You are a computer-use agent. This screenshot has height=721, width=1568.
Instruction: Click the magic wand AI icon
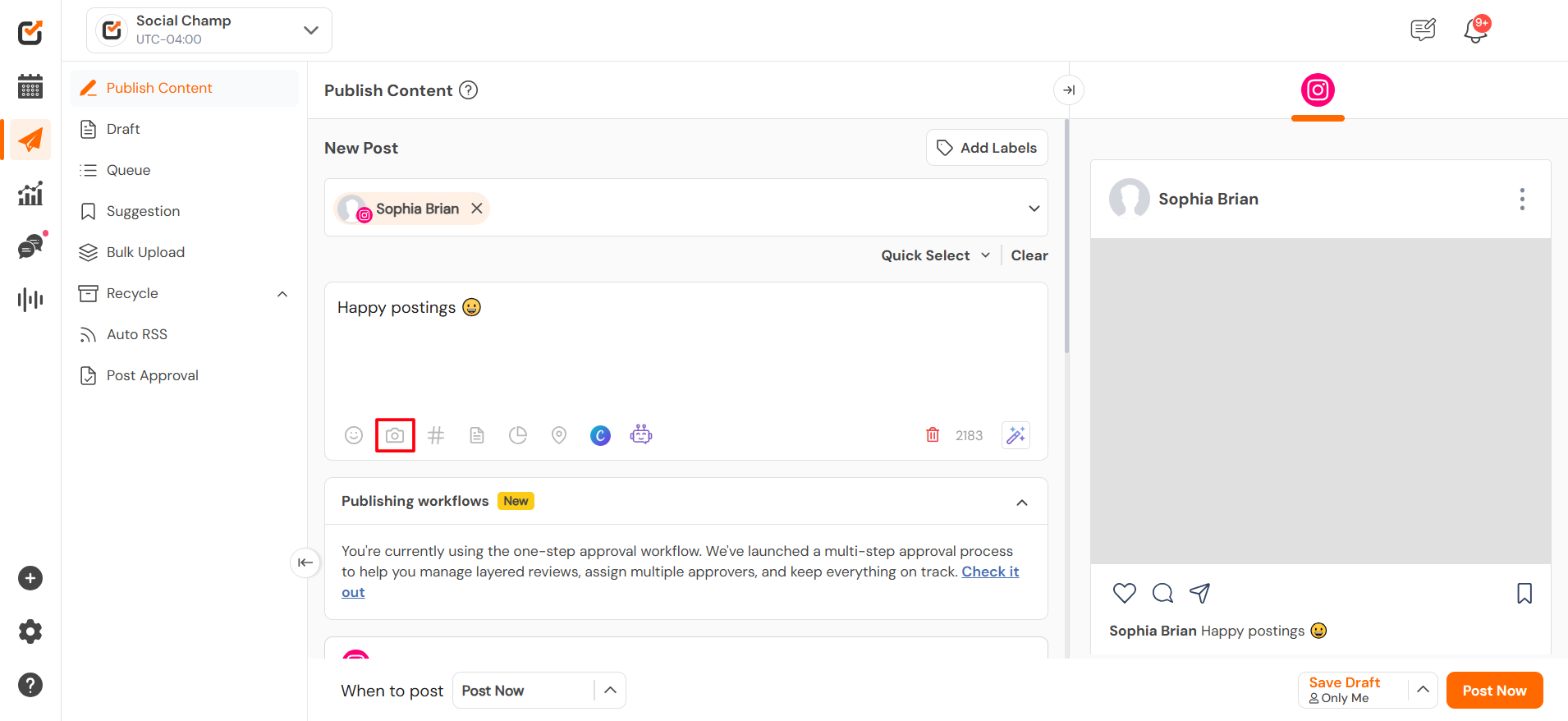click(x=1016, y=435)
